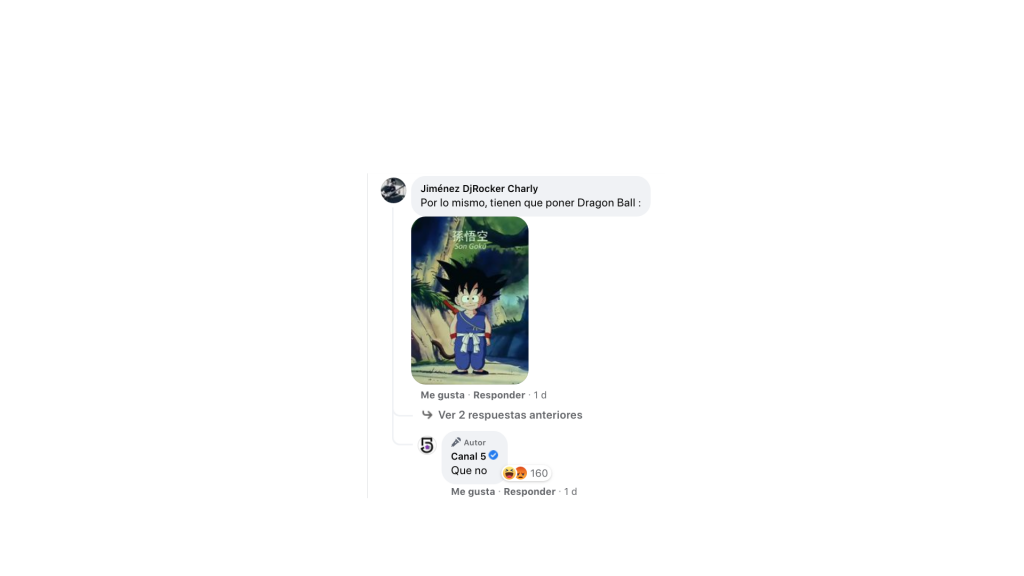Like Jiménez DjRocker Charly's comment via Me gusta
This screenshot has width=1024, height=576.
pyautogui.click(x=442, y=395)
